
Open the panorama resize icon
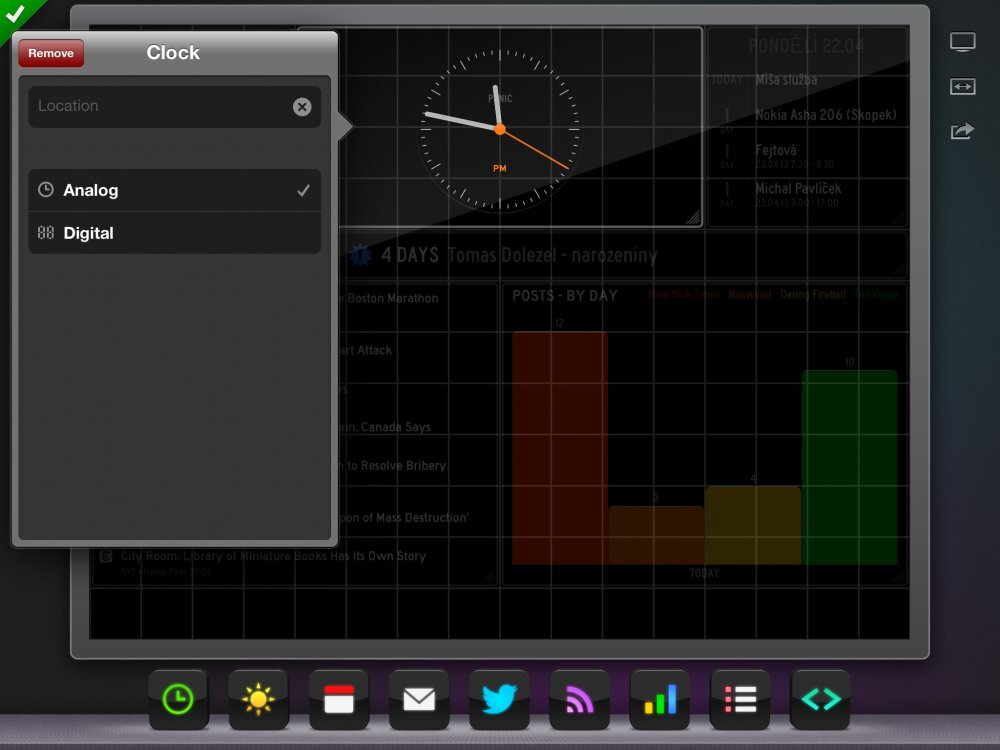(x=962, y=87)
